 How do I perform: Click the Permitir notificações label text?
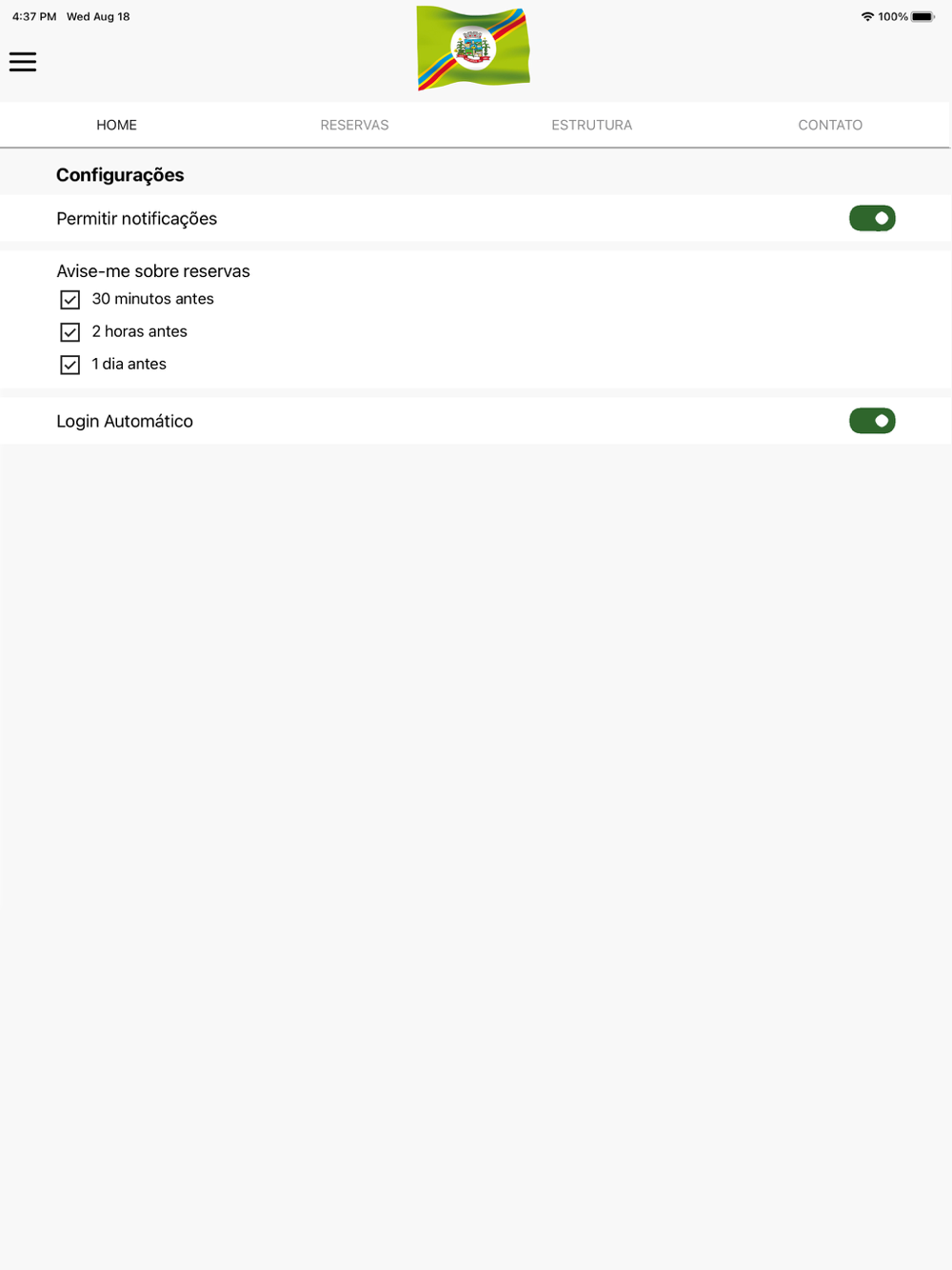[x=137, y=219]
